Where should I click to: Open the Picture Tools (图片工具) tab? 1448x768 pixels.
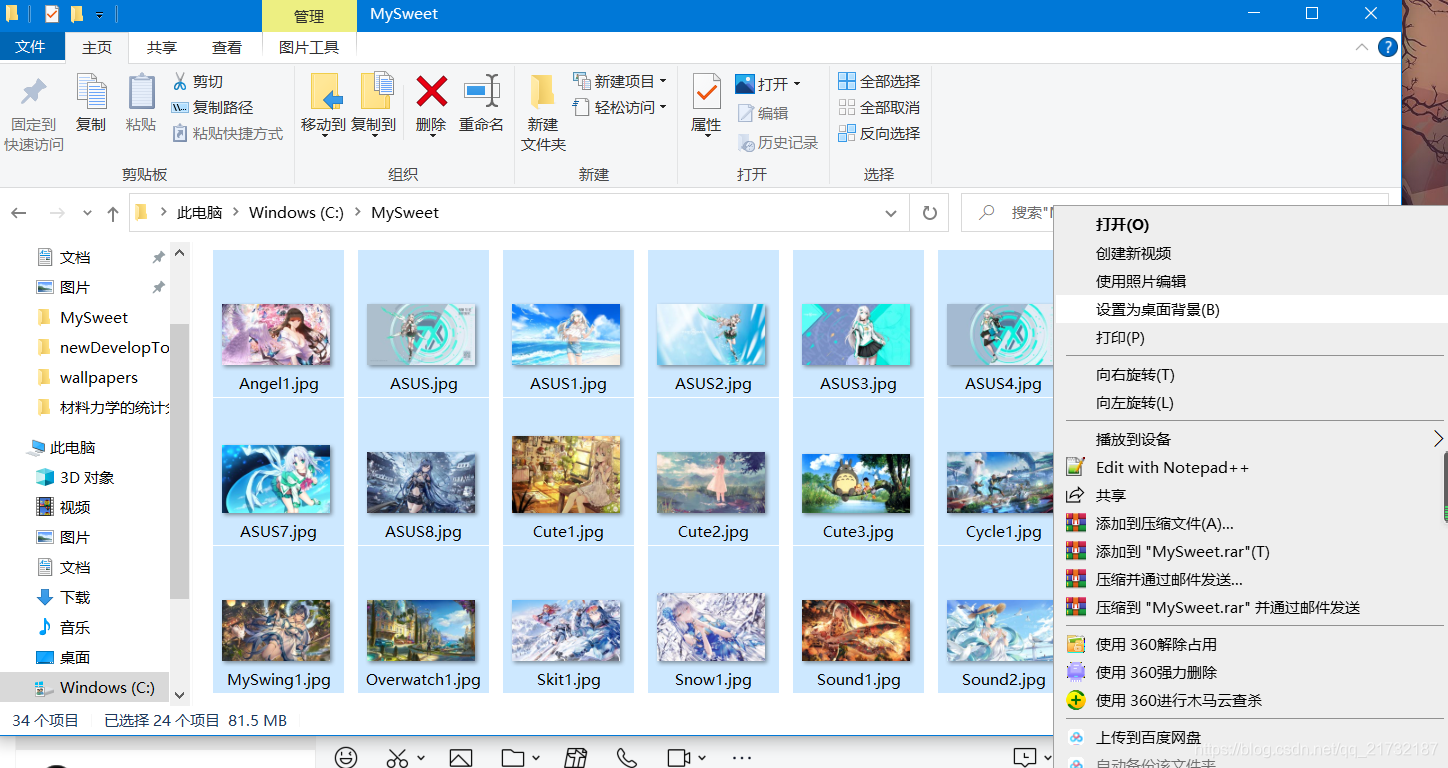click(309, 47)
